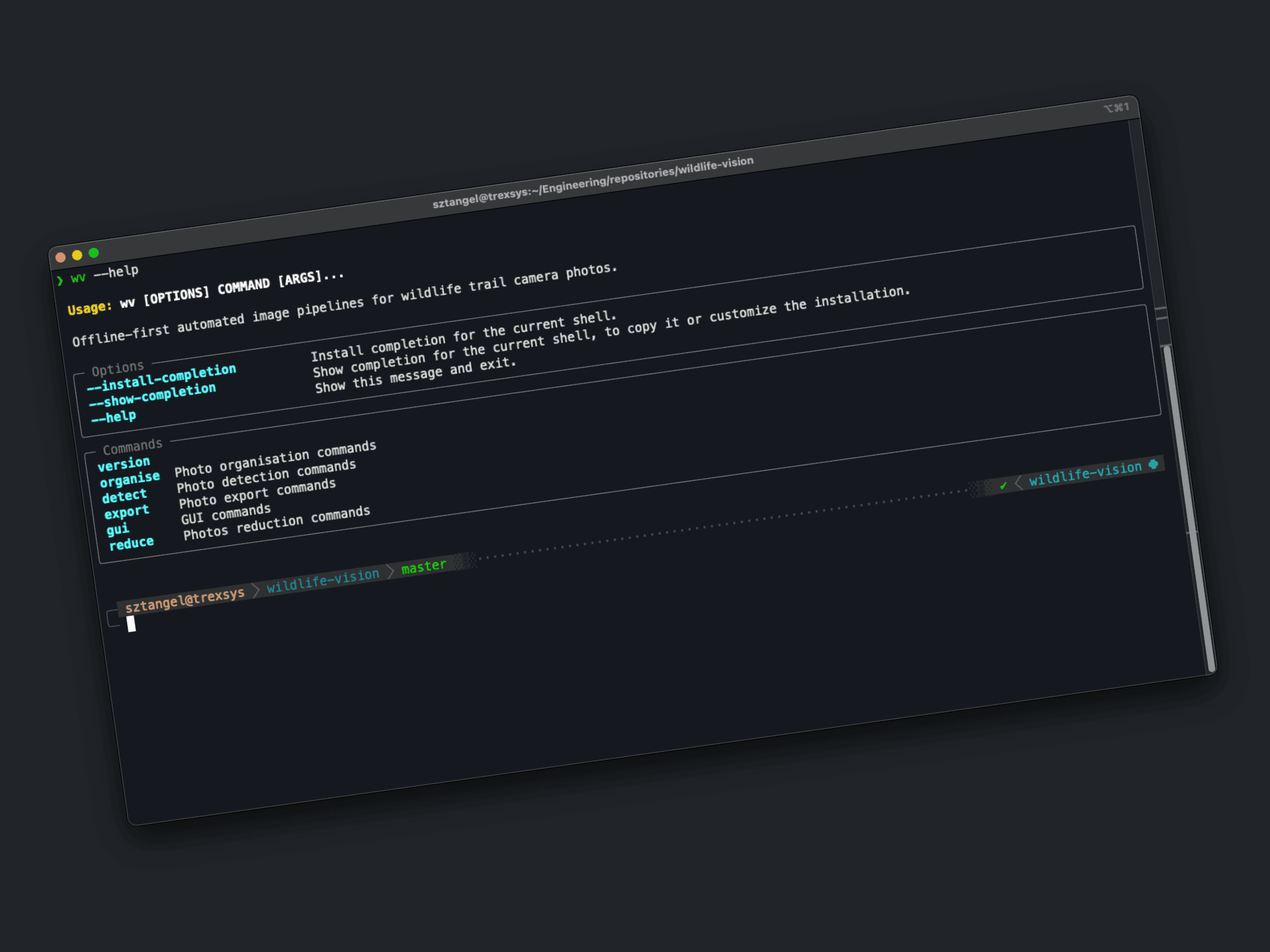Click the 'gui' command name
Image resolution: width=1270 pixels, height=952 pixels.
coord(118,529)
